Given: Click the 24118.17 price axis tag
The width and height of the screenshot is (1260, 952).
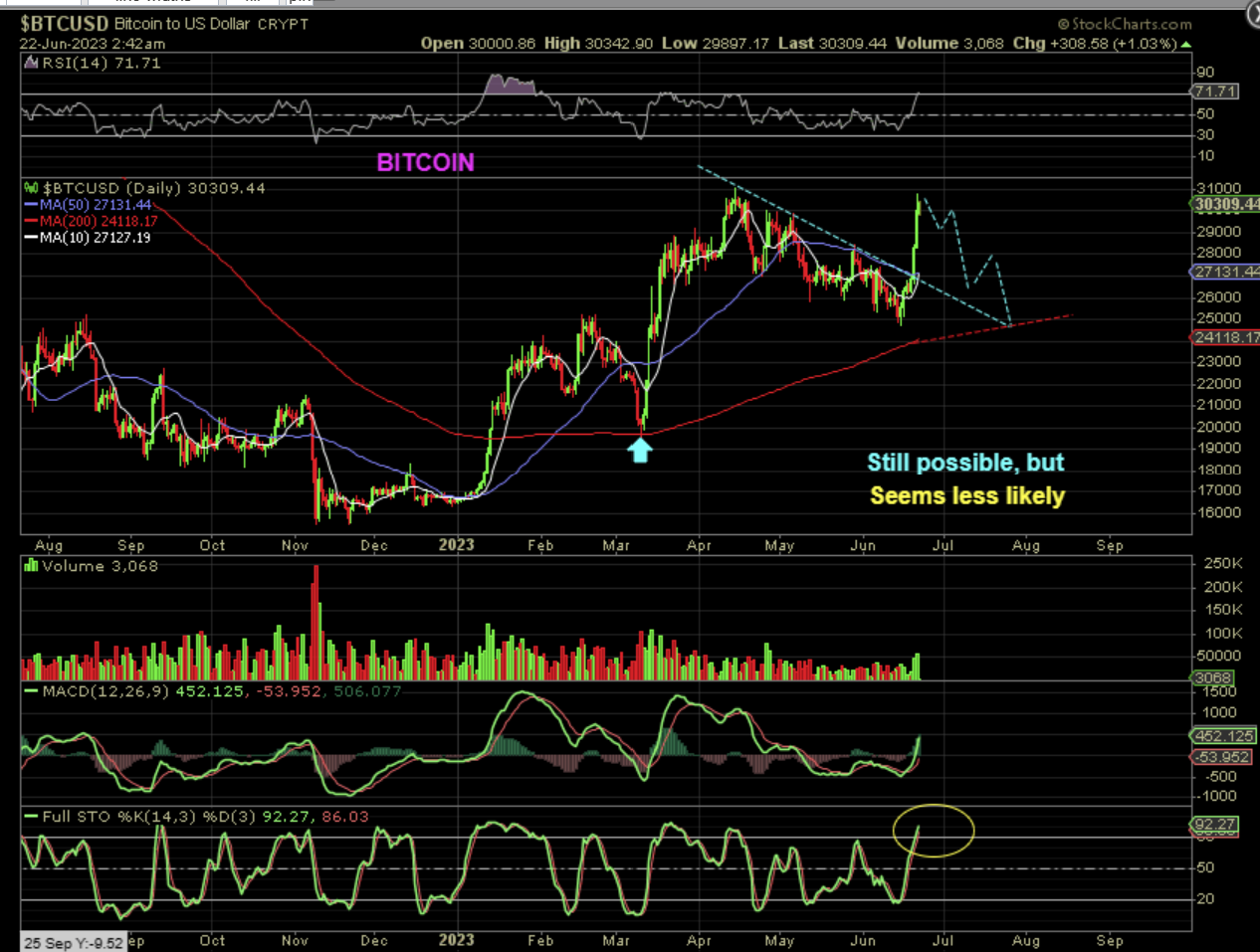Looking at the screenshot, I should 1225,337.
